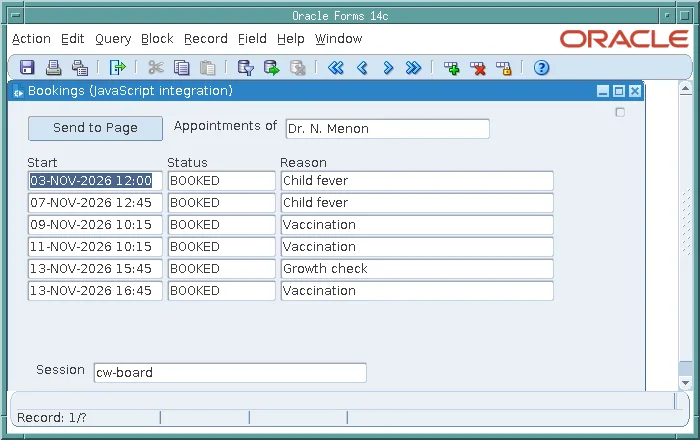
Task: Go to next record arrow
Action: pos(388,68)
